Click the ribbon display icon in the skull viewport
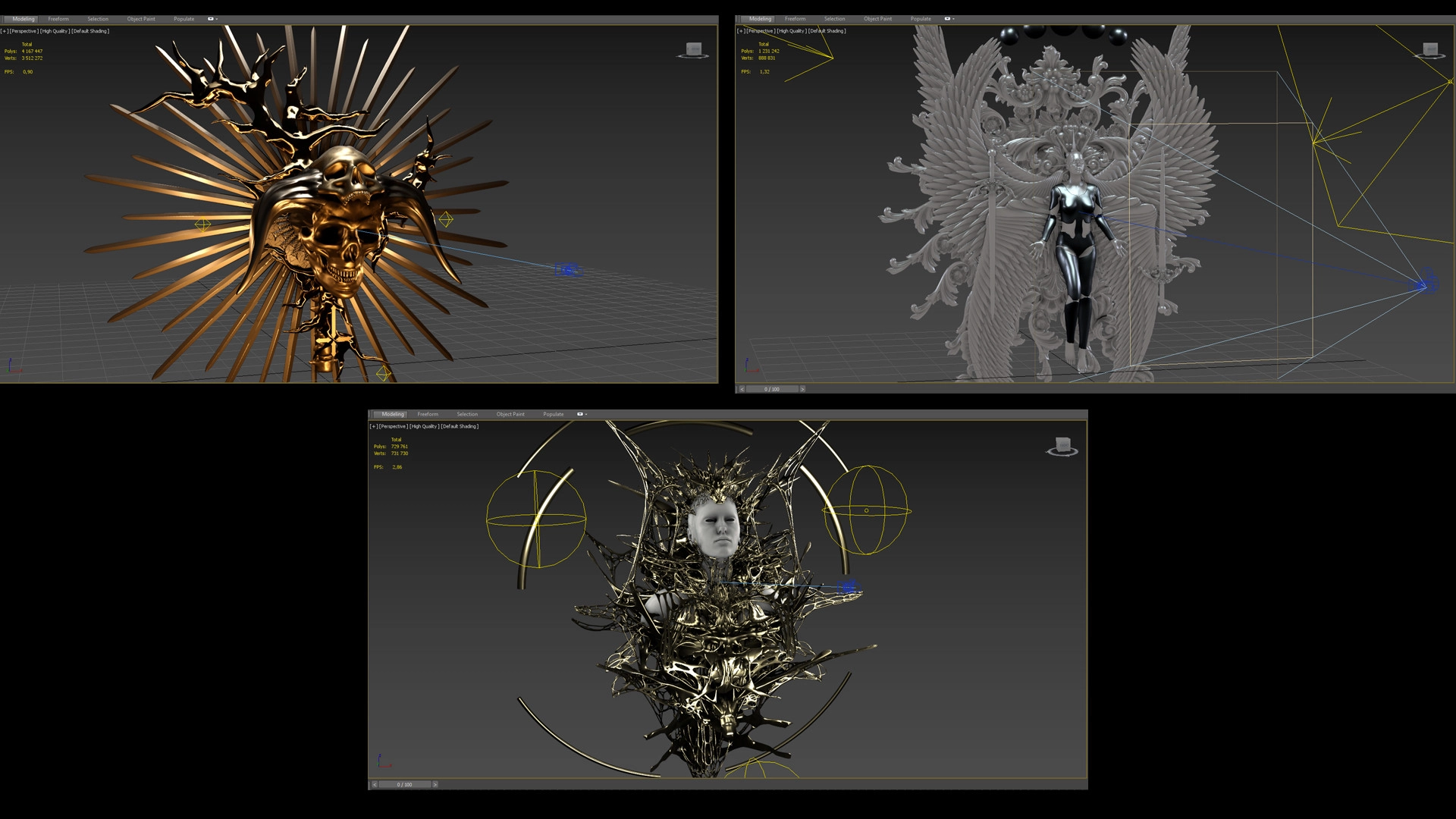The width and height of the screenshot is (1456, 819). 211,19
